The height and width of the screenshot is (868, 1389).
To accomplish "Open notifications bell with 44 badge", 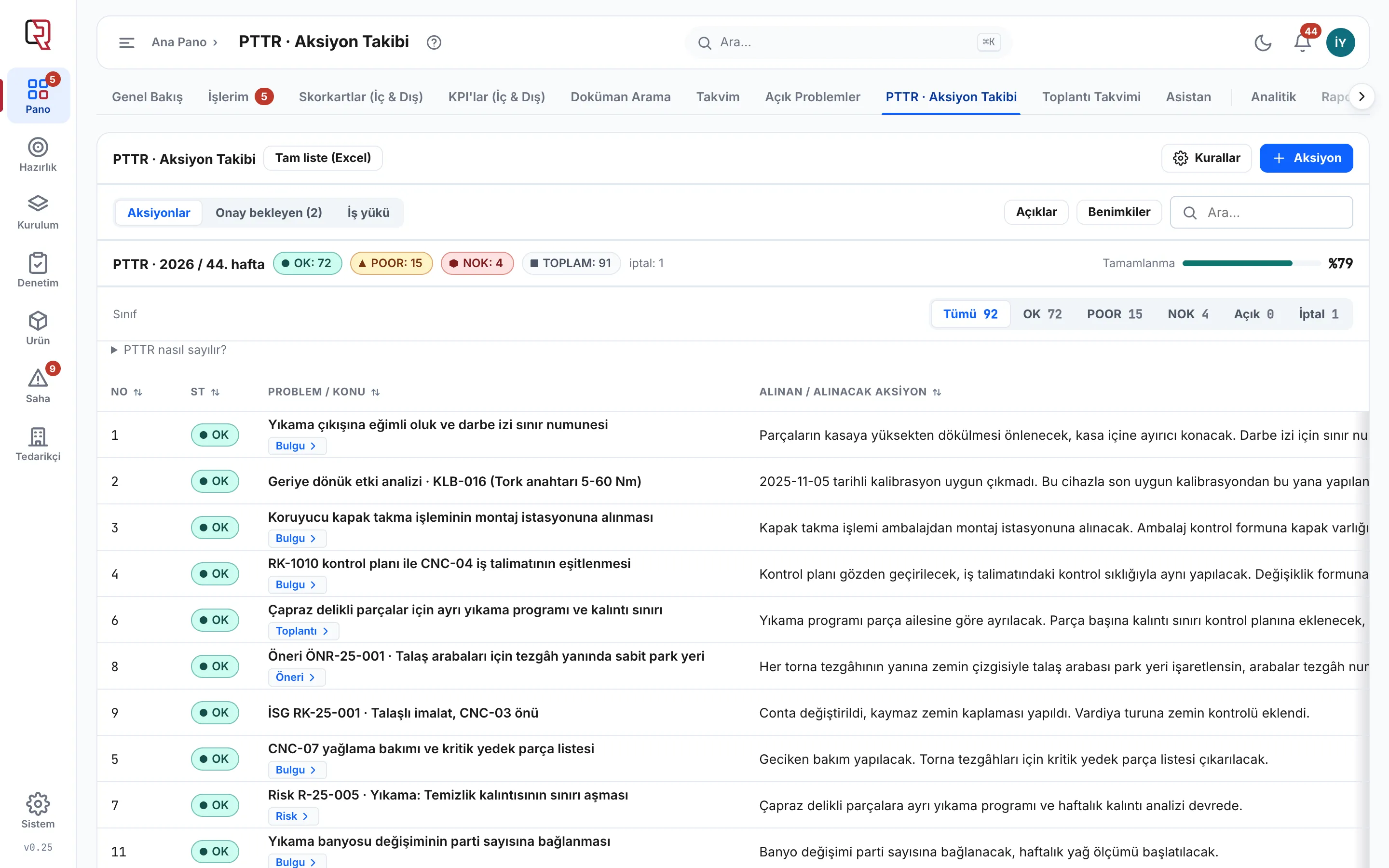I will [1302, 42].
